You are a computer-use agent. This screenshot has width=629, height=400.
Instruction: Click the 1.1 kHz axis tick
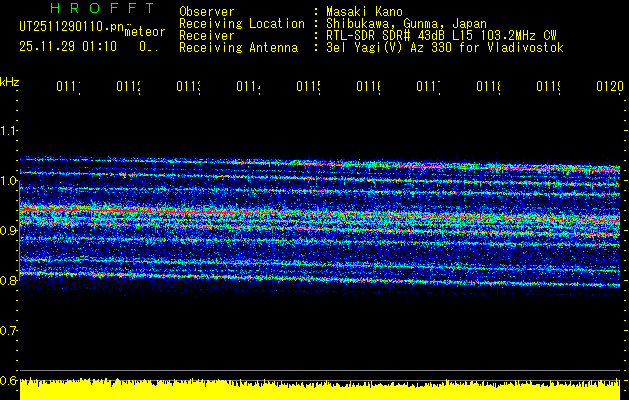point(10,131)
